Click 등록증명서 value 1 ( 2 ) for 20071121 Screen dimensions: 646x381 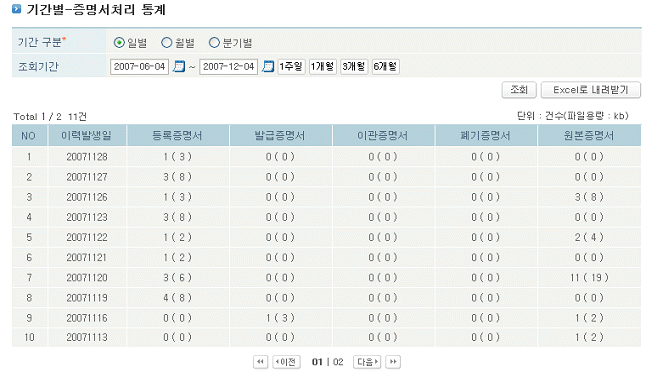[x=178, y=257]
